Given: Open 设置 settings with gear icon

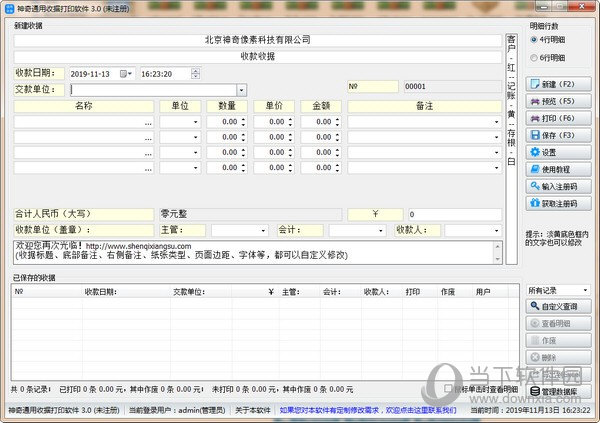Looking at the screenshot, I should [558, 152].
